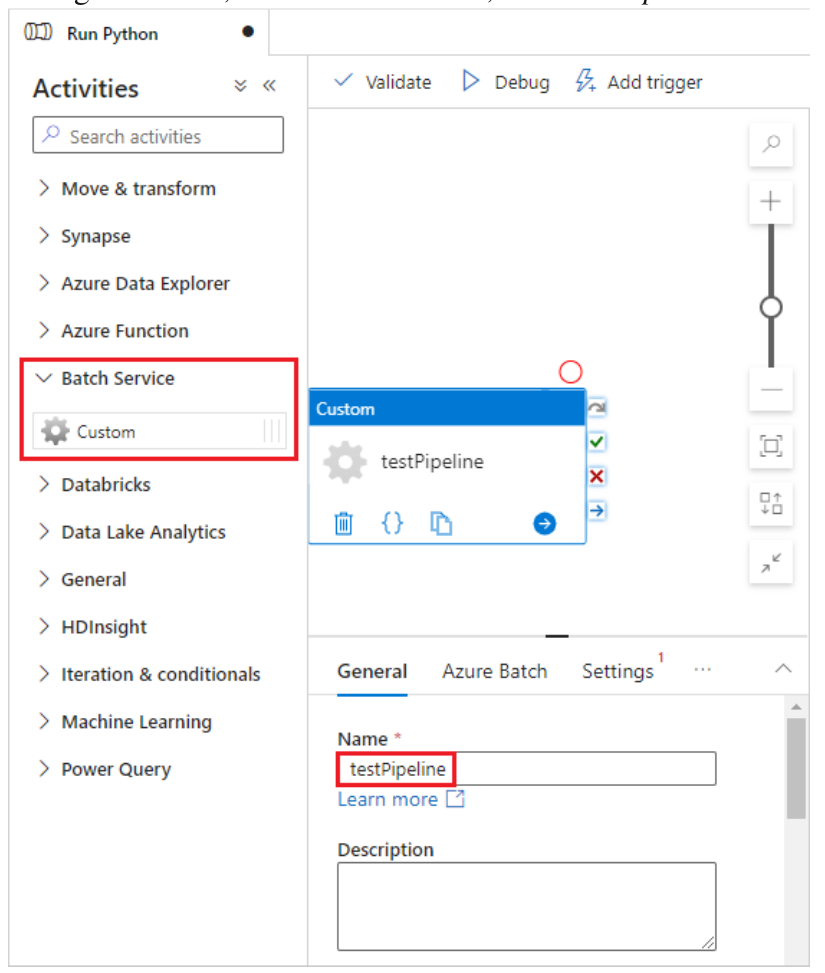825x973 pixels.
Task: Expand the Move & transform category
Action: point(138,189)
